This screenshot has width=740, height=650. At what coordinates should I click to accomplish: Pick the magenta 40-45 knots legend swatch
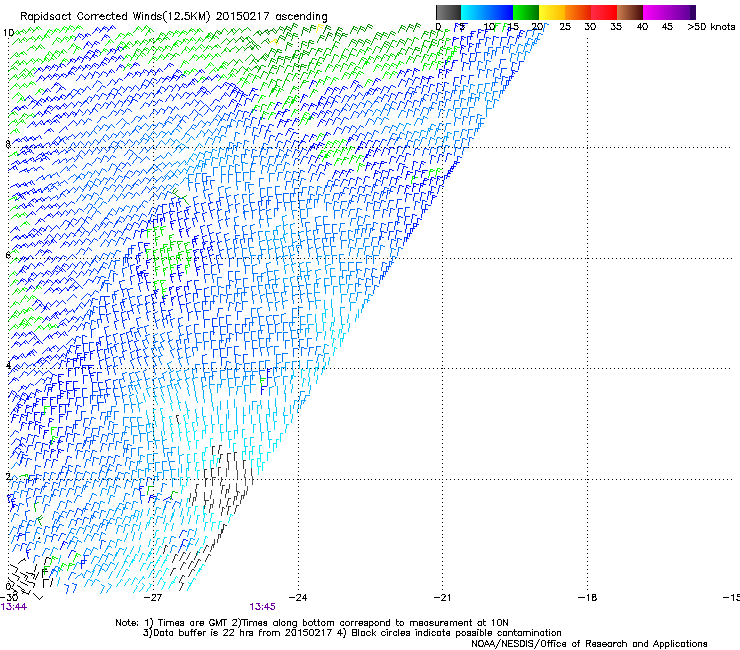click(656, 12)
